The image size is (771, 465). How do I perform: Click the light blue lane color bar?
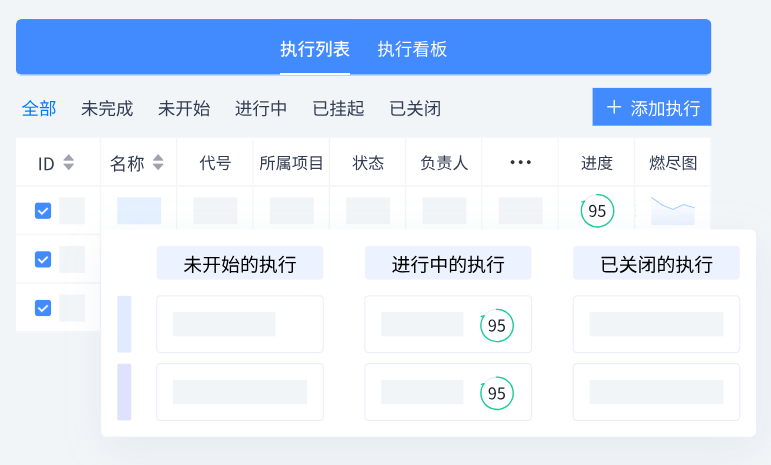(124, 324)
